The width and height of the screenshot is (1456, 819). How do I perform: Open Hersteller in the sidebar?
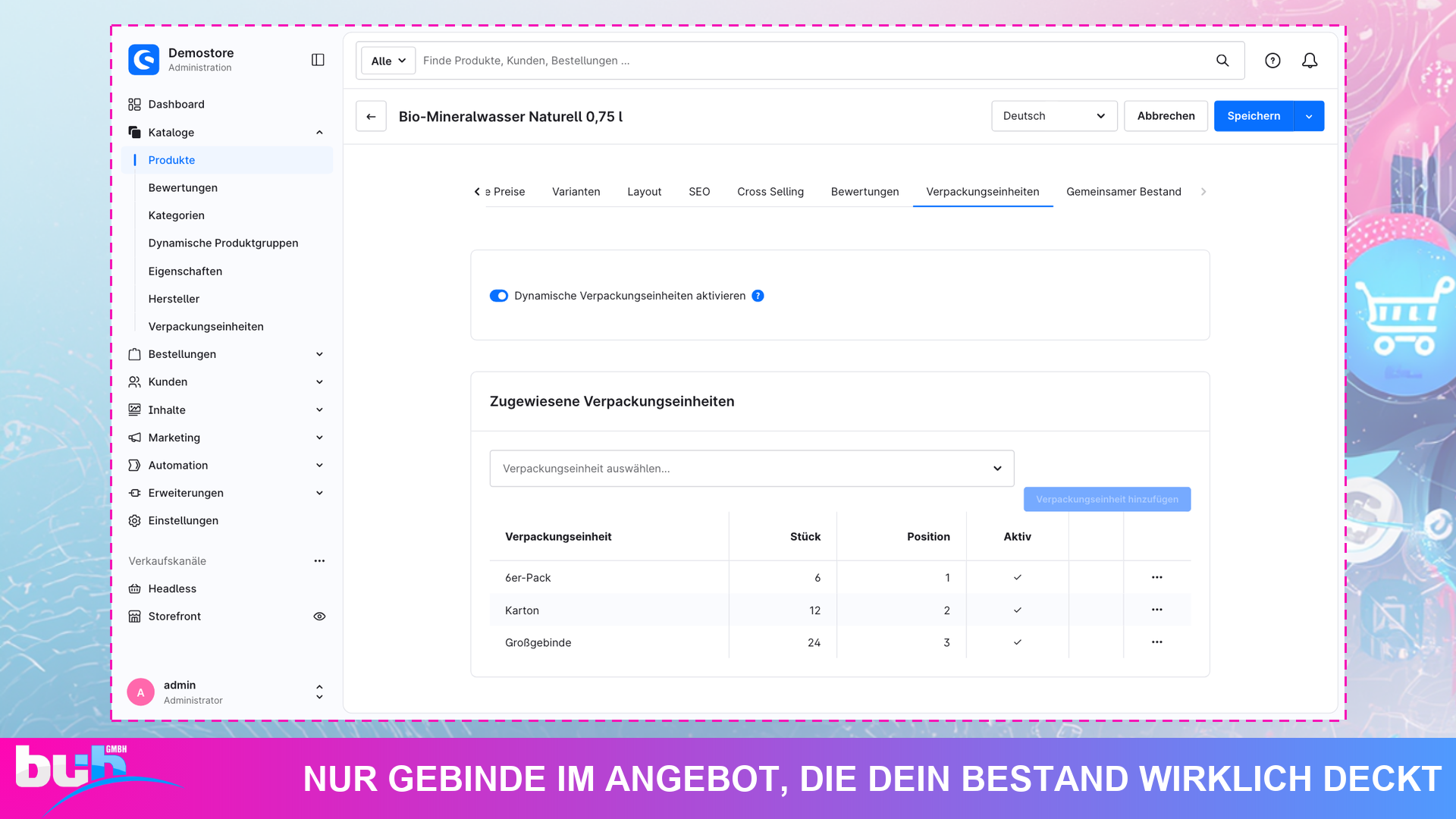(174, 299)
